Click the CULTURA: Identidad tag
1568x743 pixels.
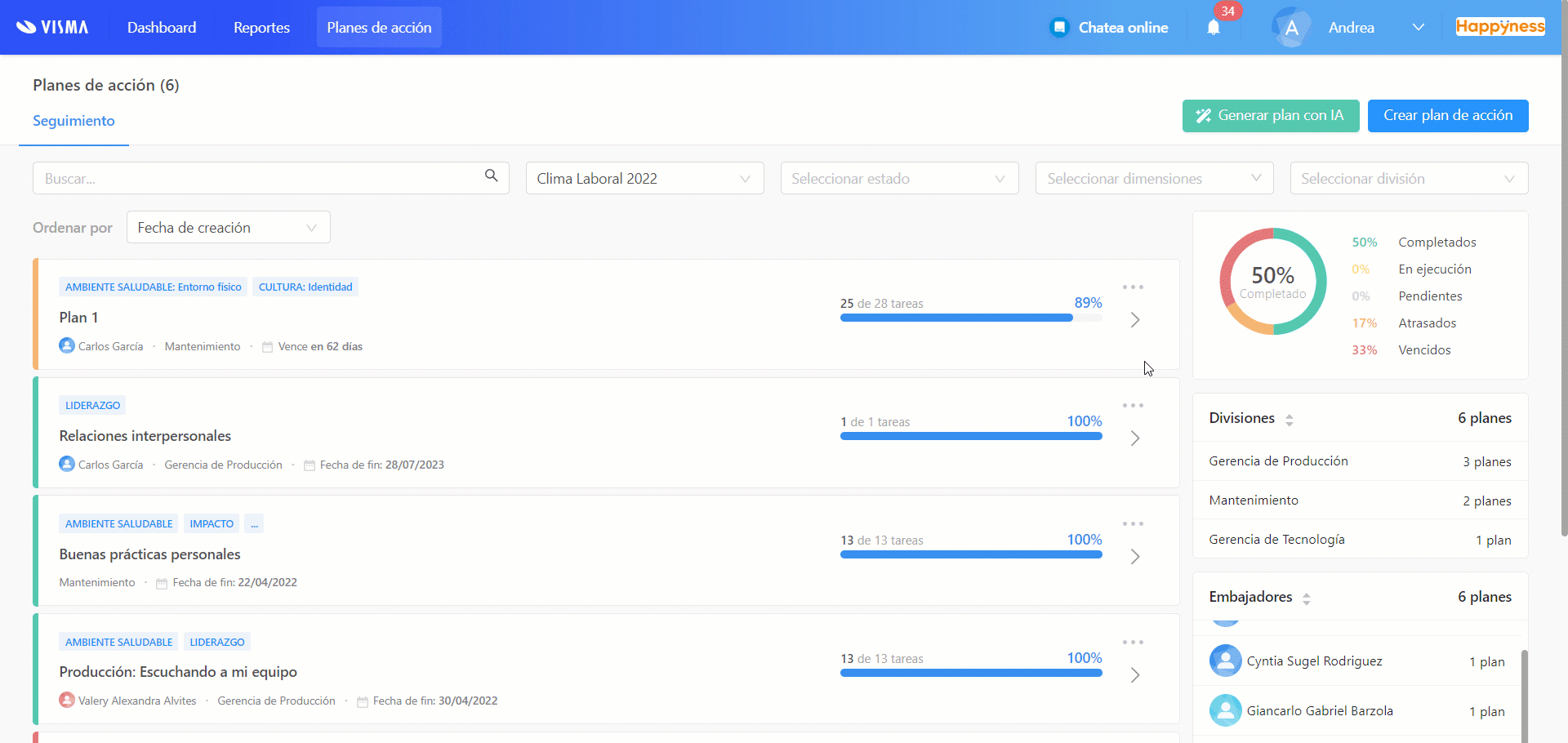point(305,287)
